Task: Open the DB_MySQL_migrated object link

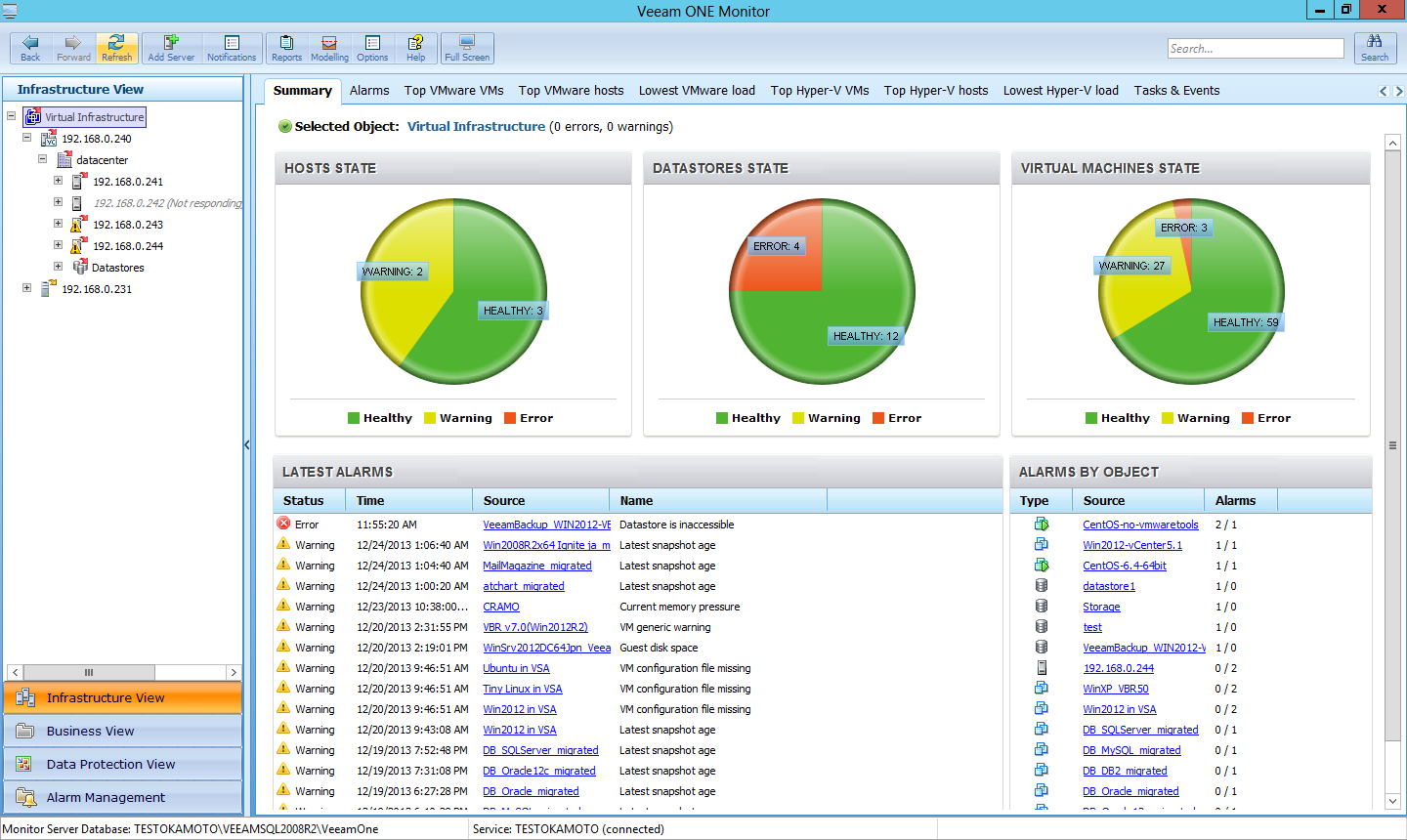Action: pyautogui.click(x=1131, y=750)
